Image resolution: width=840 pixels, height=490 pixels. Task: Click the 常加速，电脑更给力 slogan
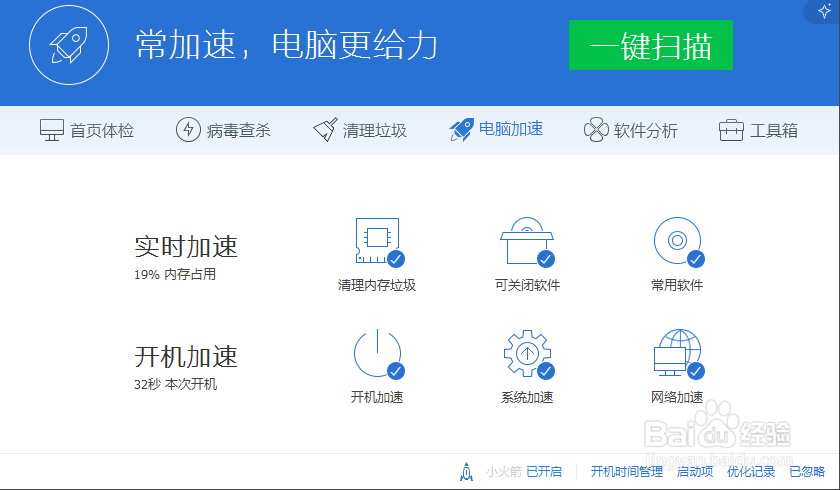coord(287,44)
